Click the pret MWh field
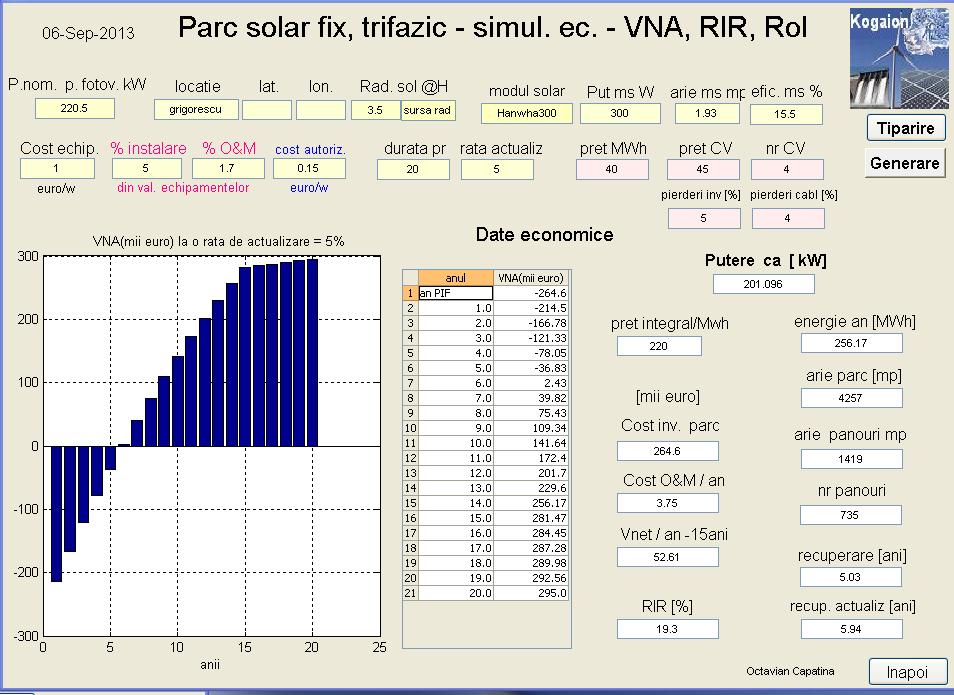The width and height of the screenshot is (954, 695). click(612, 170)
